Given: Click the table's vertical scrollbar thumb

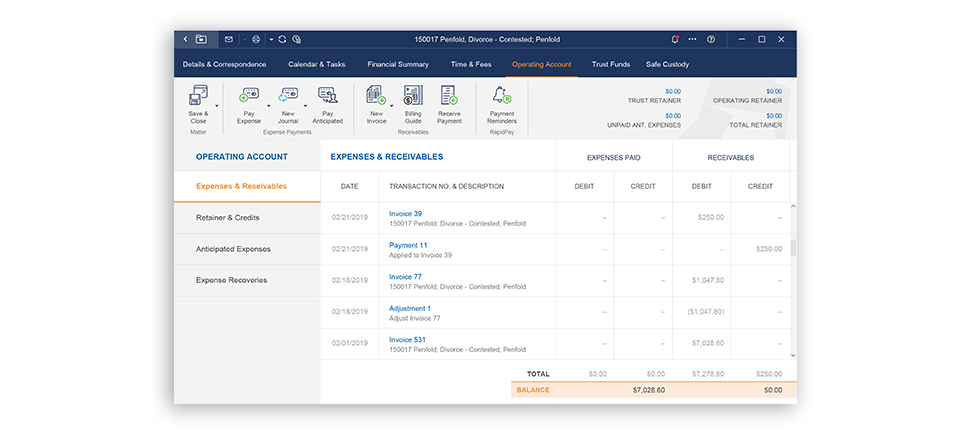Looking at the screenshot, I should click(794, 248).
